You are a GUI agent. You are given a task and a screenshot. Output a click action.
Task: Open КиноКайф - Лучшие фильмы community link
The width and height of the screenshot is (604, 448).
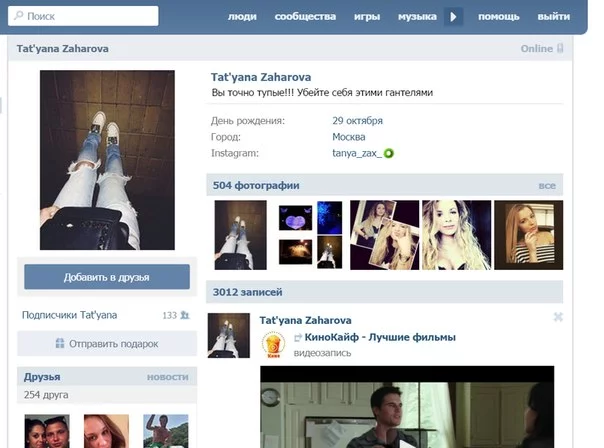tap(380, 337)
